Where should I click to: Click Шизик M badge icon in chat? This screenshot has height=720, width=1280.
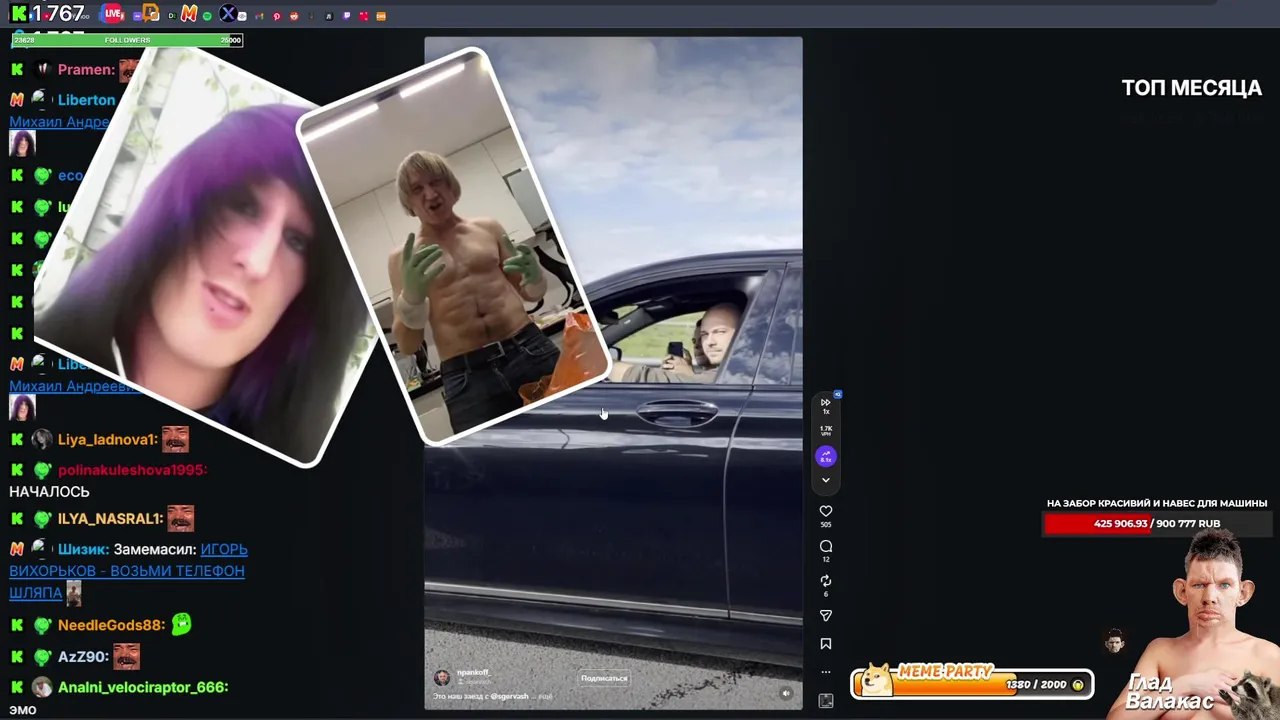click(x=17, y=549)
